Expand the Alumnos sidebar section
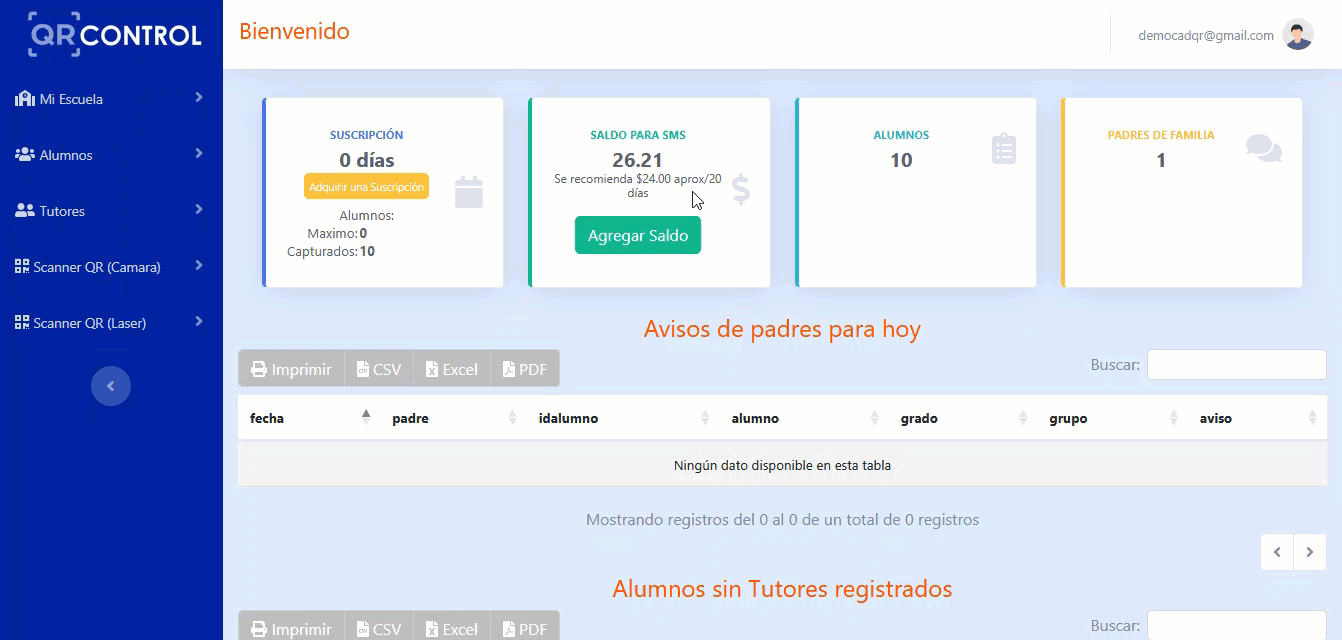 tap(110, 155)
